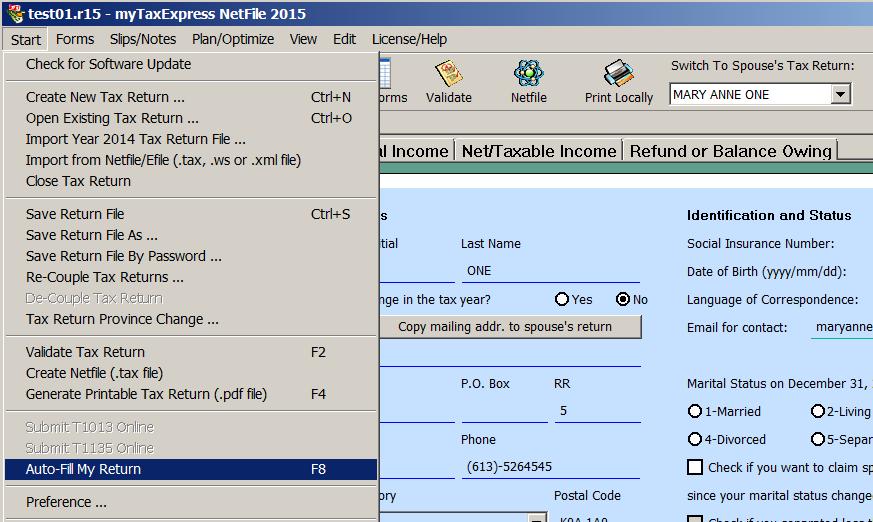Select 5-Separated marital status option
This screenshot has width=873, height=522.
click(817, 439)
